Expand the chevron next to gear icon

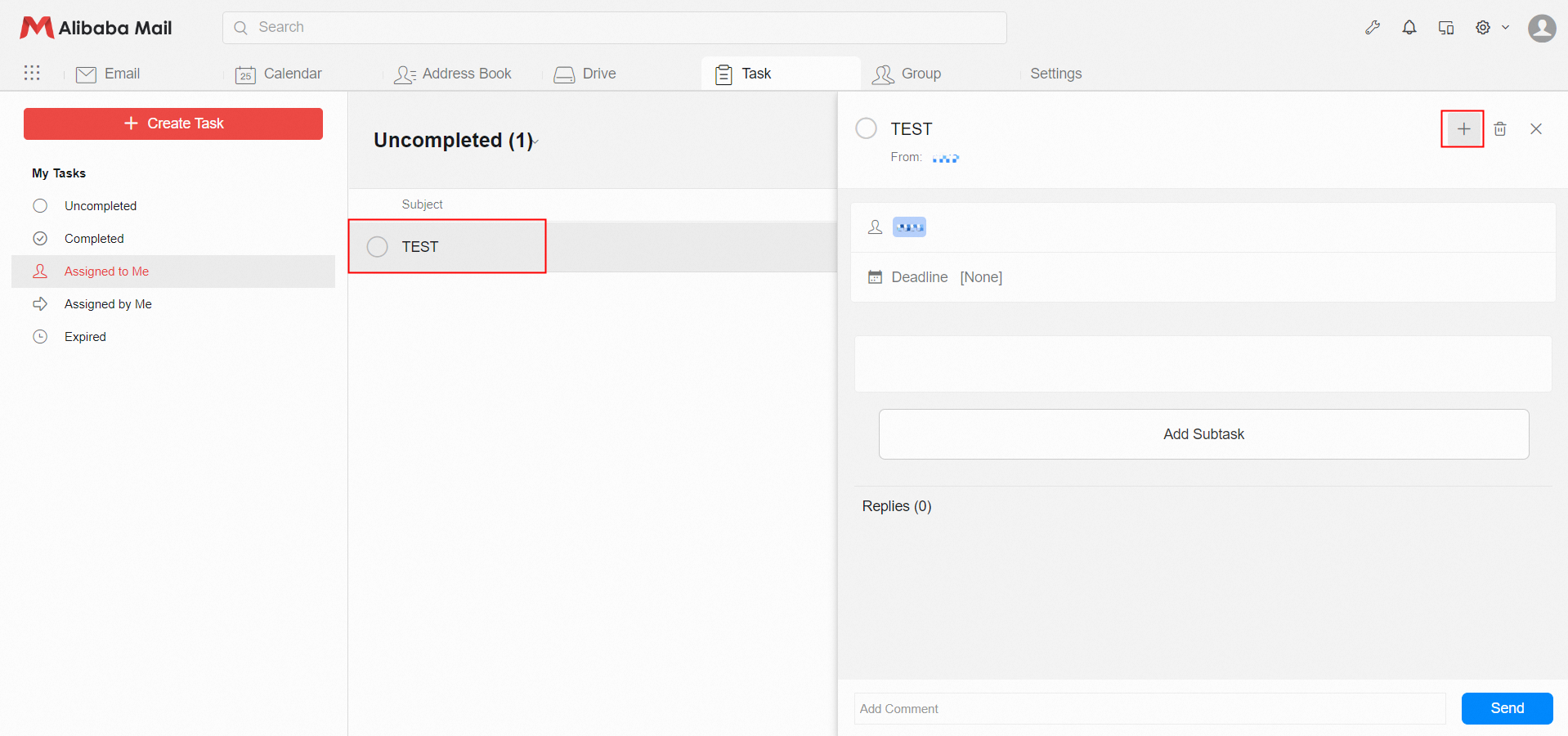click(x=1505, y=28)
